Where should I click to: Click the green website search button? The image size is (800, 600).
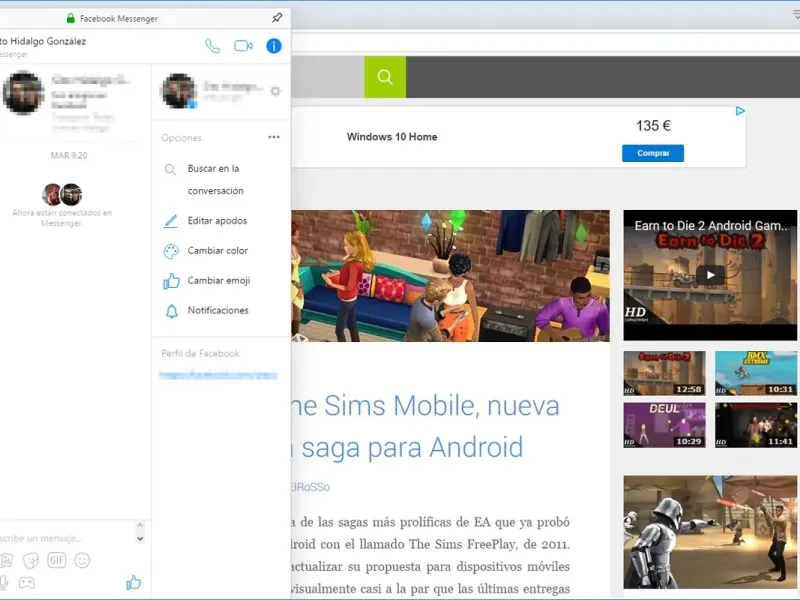tap(385, 77)
